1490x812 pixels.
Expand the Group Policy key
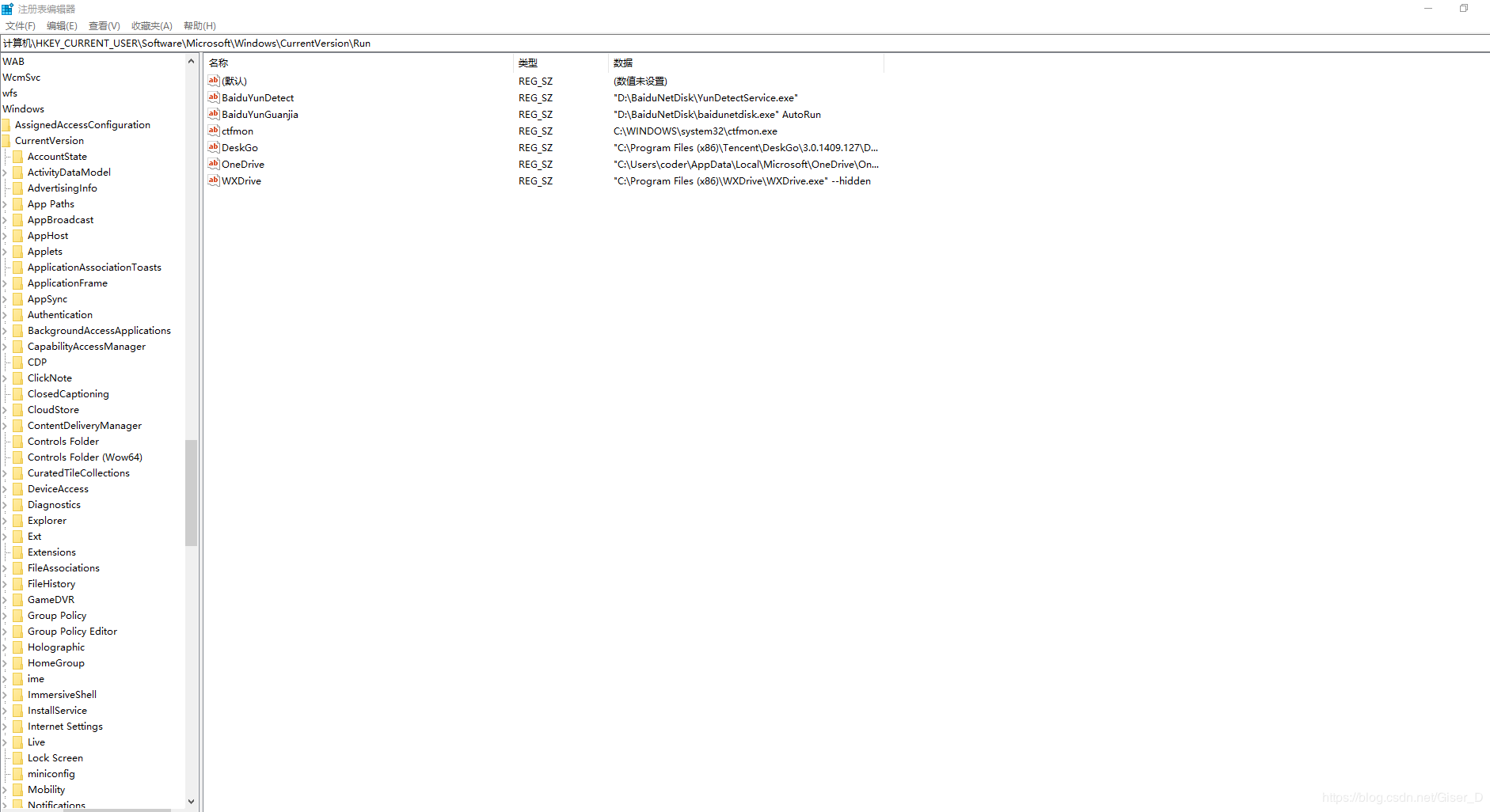point(5,616)
